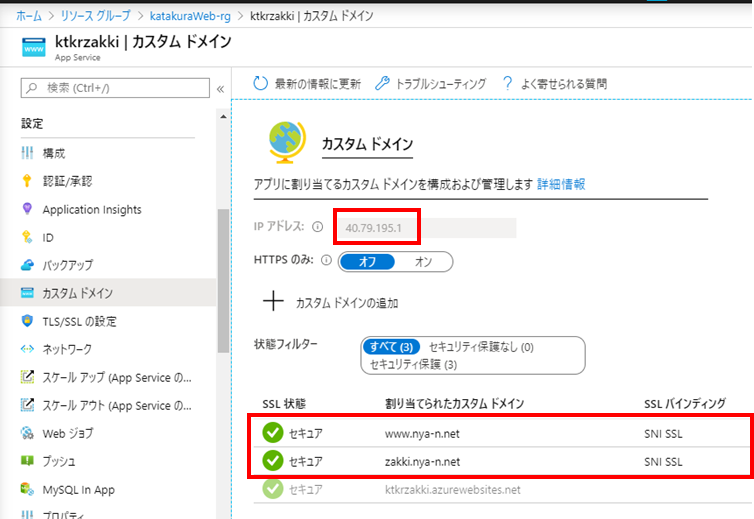
Task: Click the ネットワーク arrows icon
Action: (x=27, y=349)
